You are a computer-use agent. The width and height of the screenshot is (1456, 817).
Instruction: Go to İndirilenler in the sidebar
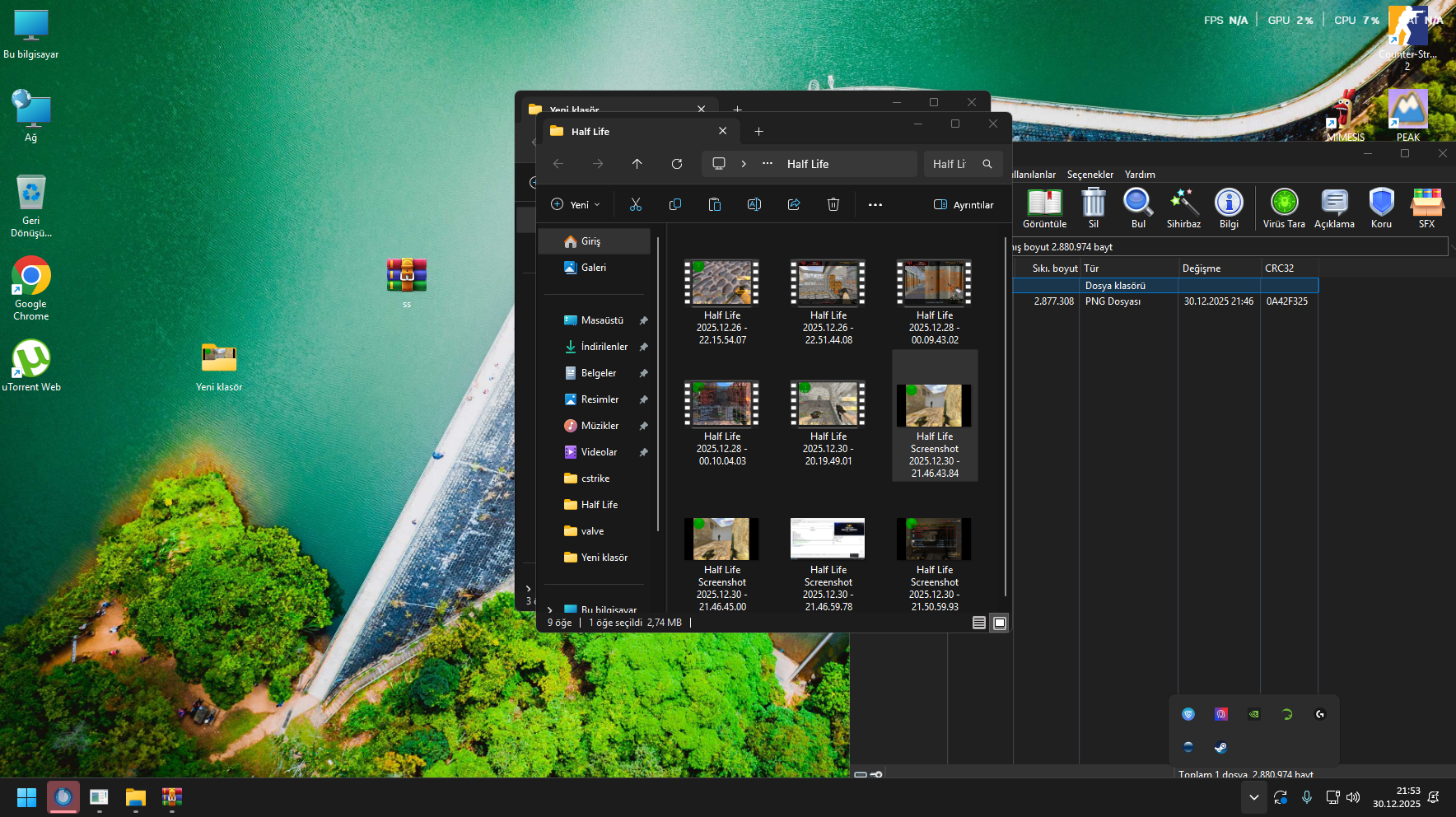click(x=595, y=347)
